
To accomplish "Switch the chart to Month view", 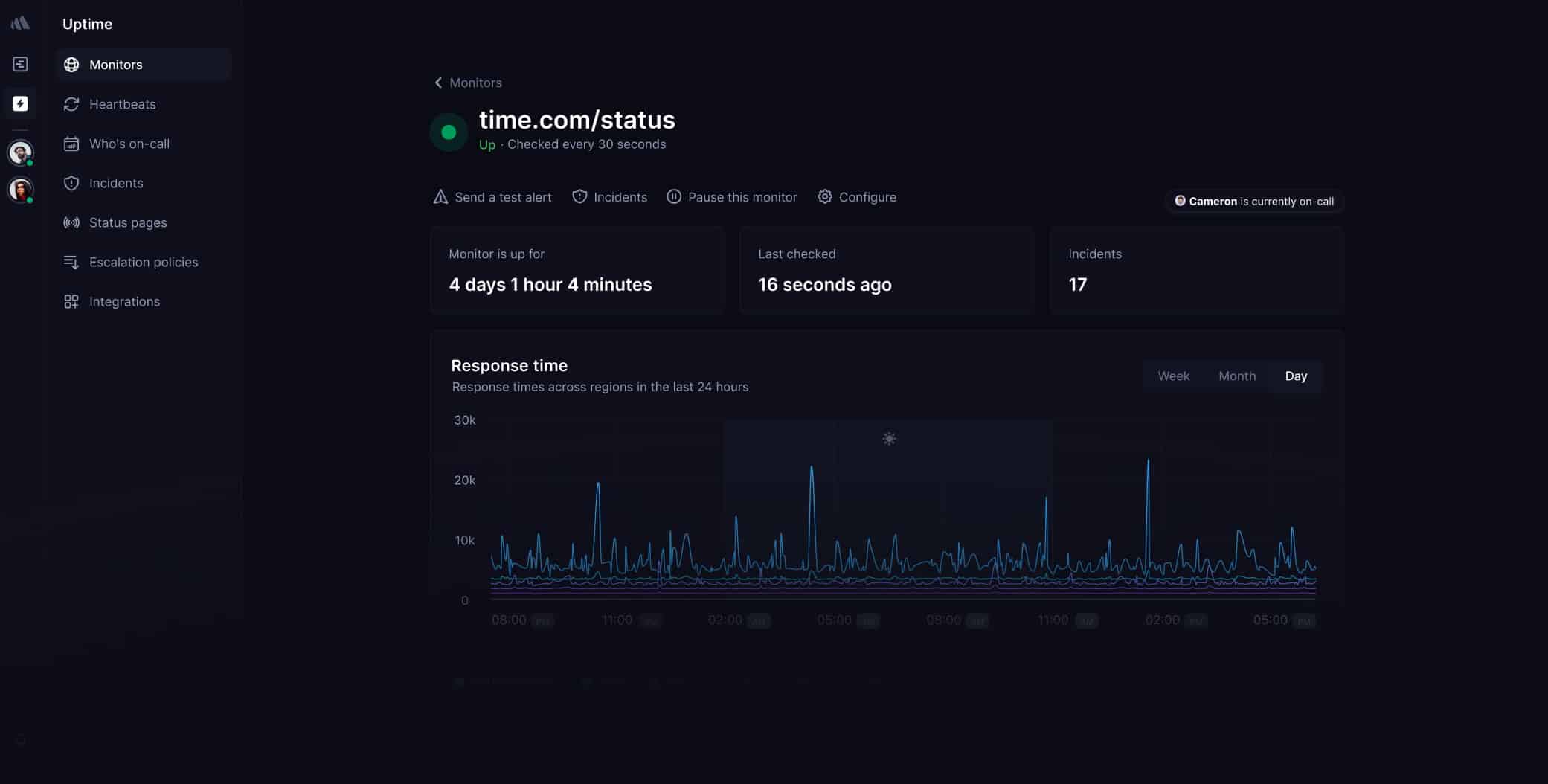I will click(1237, 376).
